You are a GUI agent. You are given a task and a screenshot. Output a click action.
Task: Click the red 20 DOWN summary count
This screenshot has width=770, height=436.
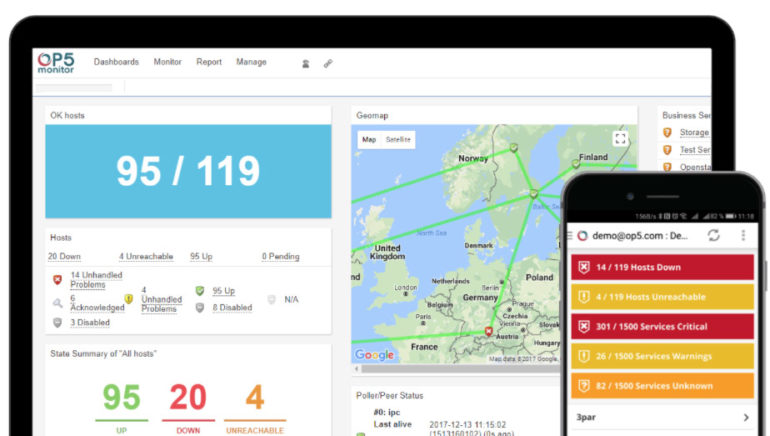(x=188, y=397)
